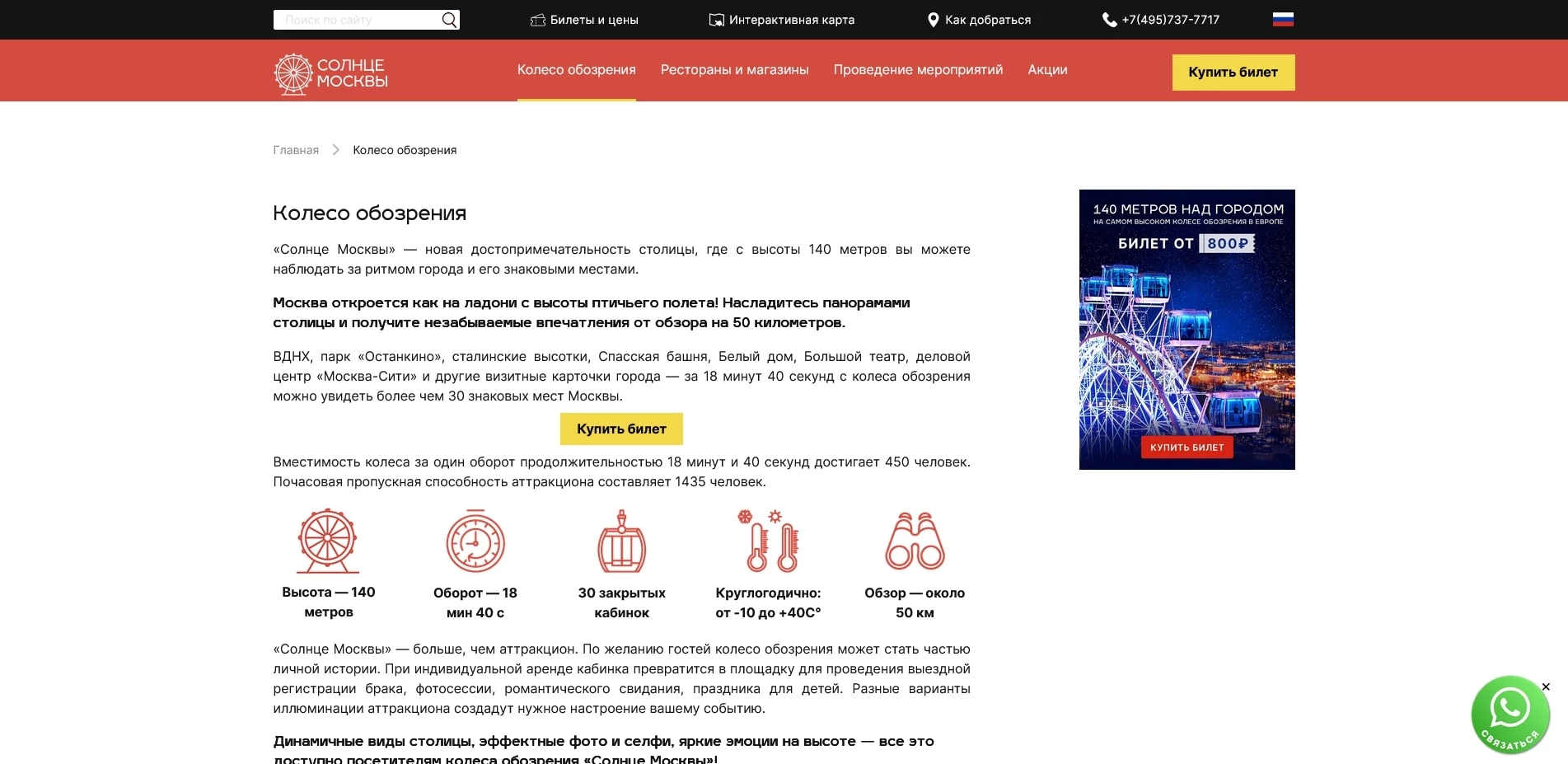Click the clock icon above Оборот — 18 мин
Viewport: 1568px width, 764px height.
(475, 542)
